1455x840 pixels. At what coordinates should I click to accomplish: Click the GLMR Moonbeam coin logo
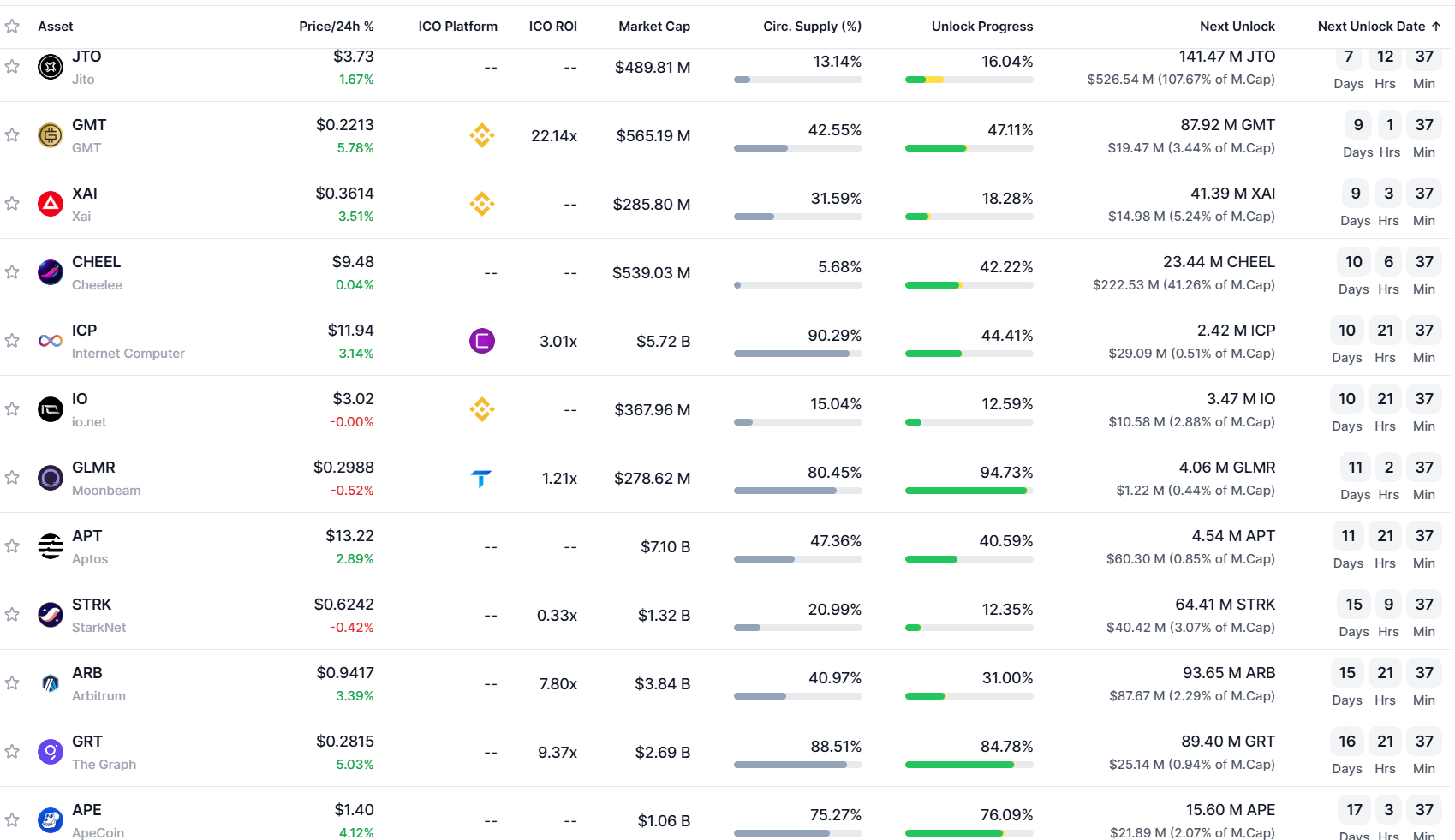click(51, 477)
